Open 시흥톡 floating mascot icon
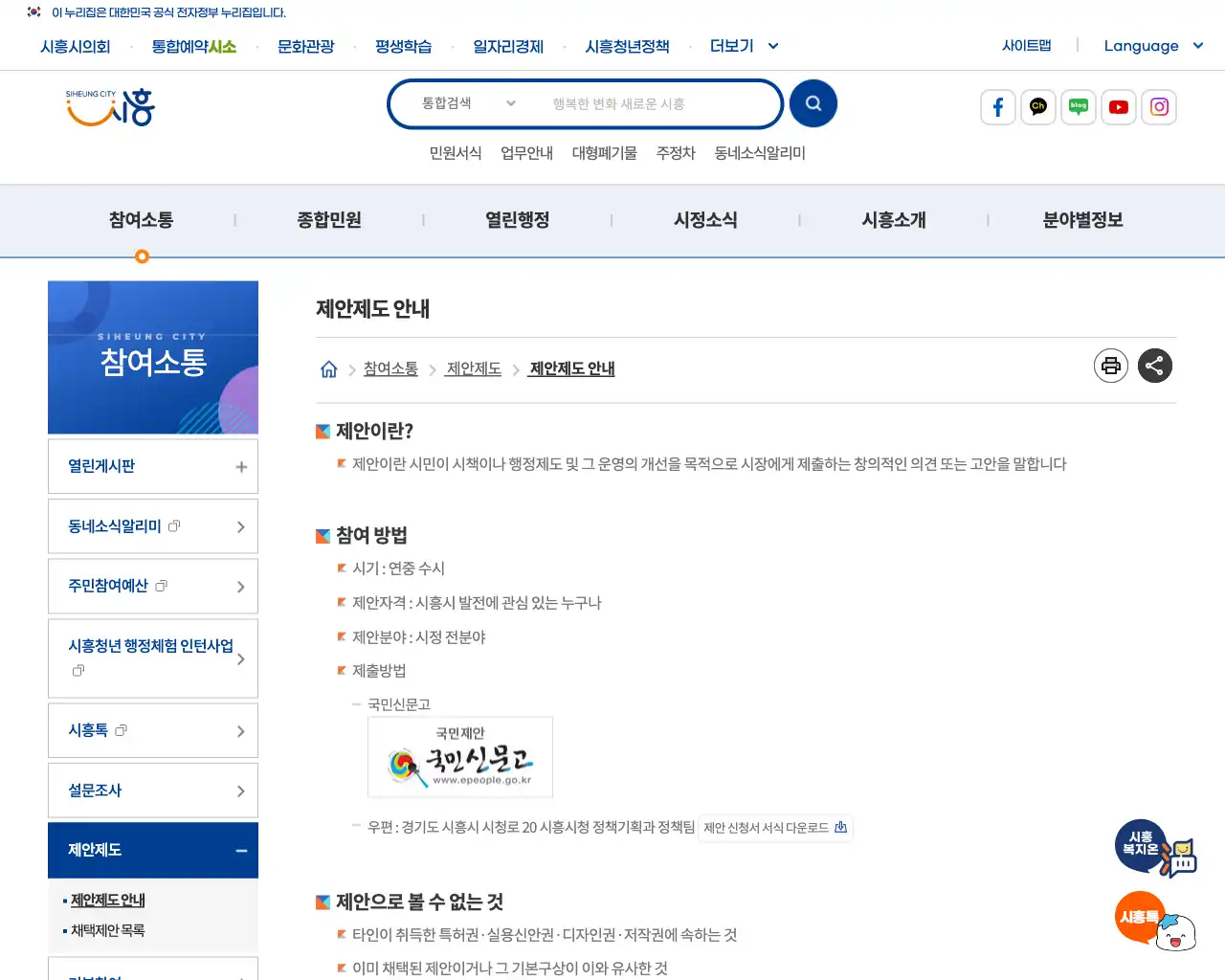1225x980 pixels. (x=1155, y=921)
